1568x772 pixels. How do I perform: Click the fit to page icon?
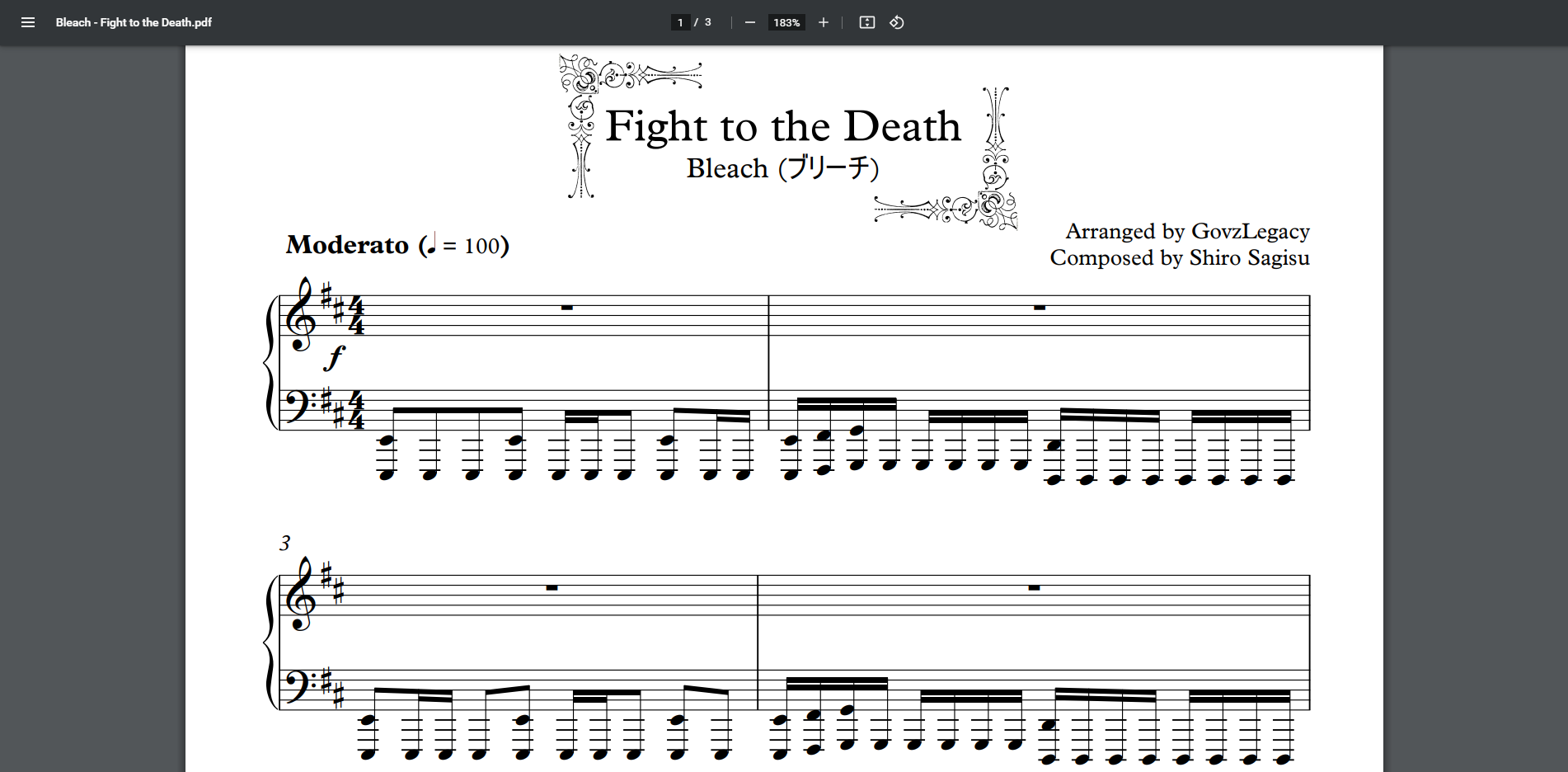coord(866,22)
